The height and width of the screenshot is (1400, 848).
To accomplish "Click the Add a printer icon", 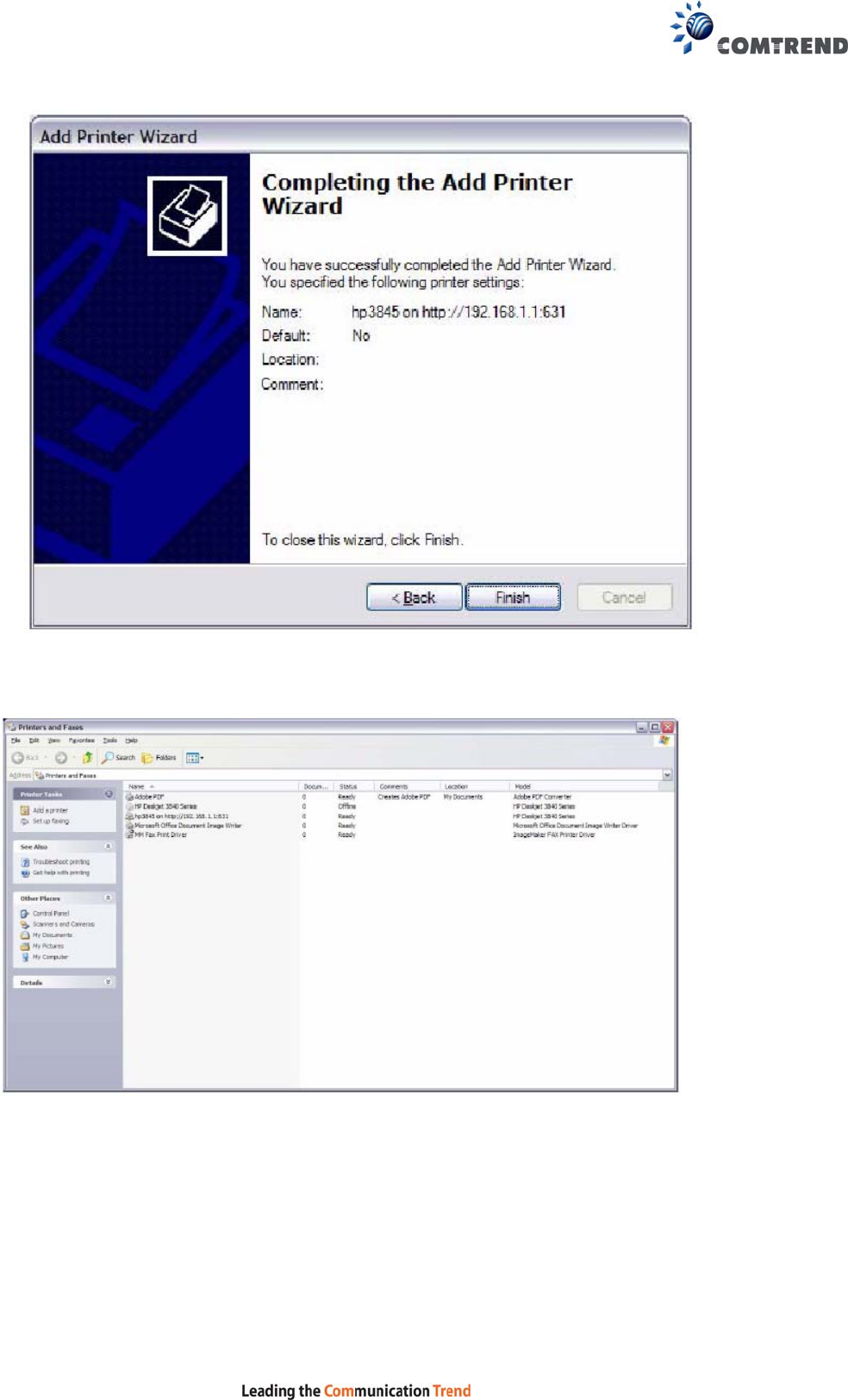I will click(x=25, y=810).
